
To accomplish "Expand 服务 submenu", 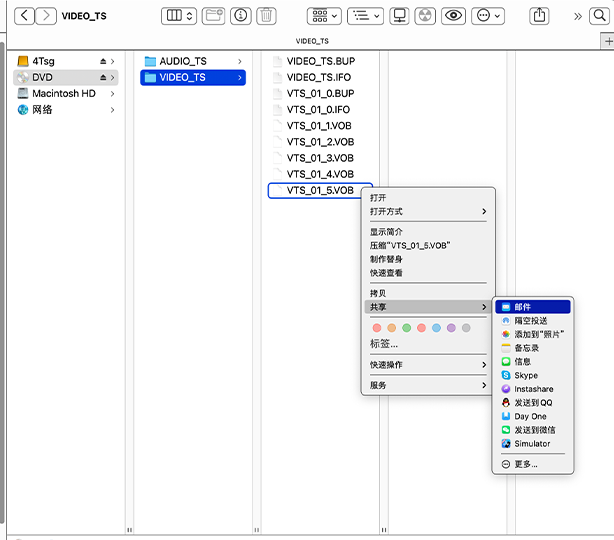I will 428,385.
